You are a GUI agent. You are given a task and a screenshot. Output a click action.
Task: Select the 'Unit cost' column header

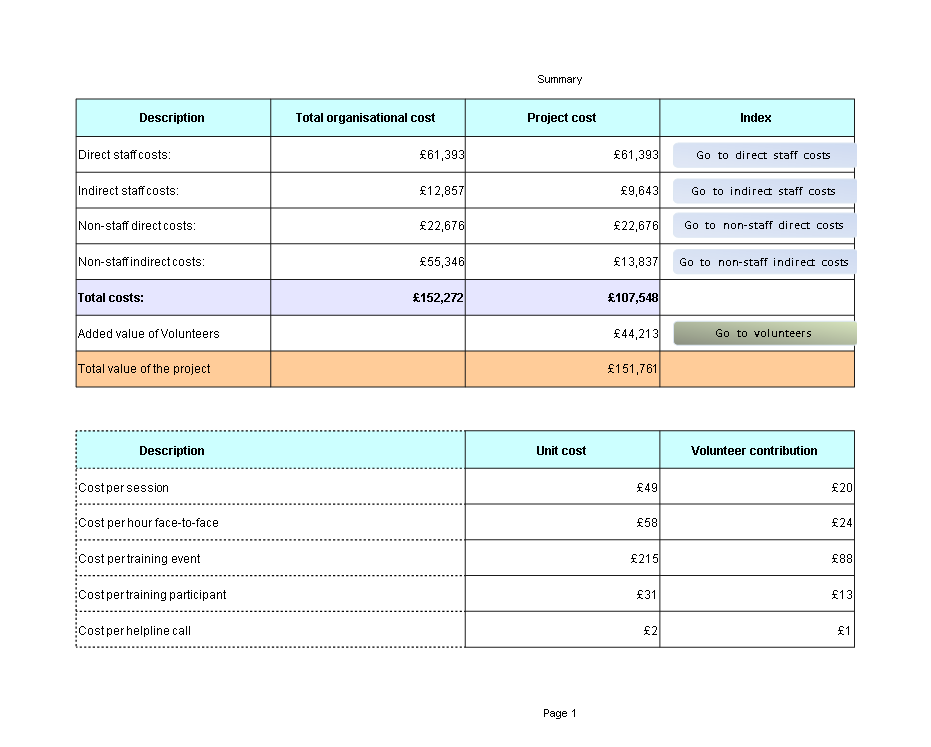pyautogui.click(x=563, y=451)
